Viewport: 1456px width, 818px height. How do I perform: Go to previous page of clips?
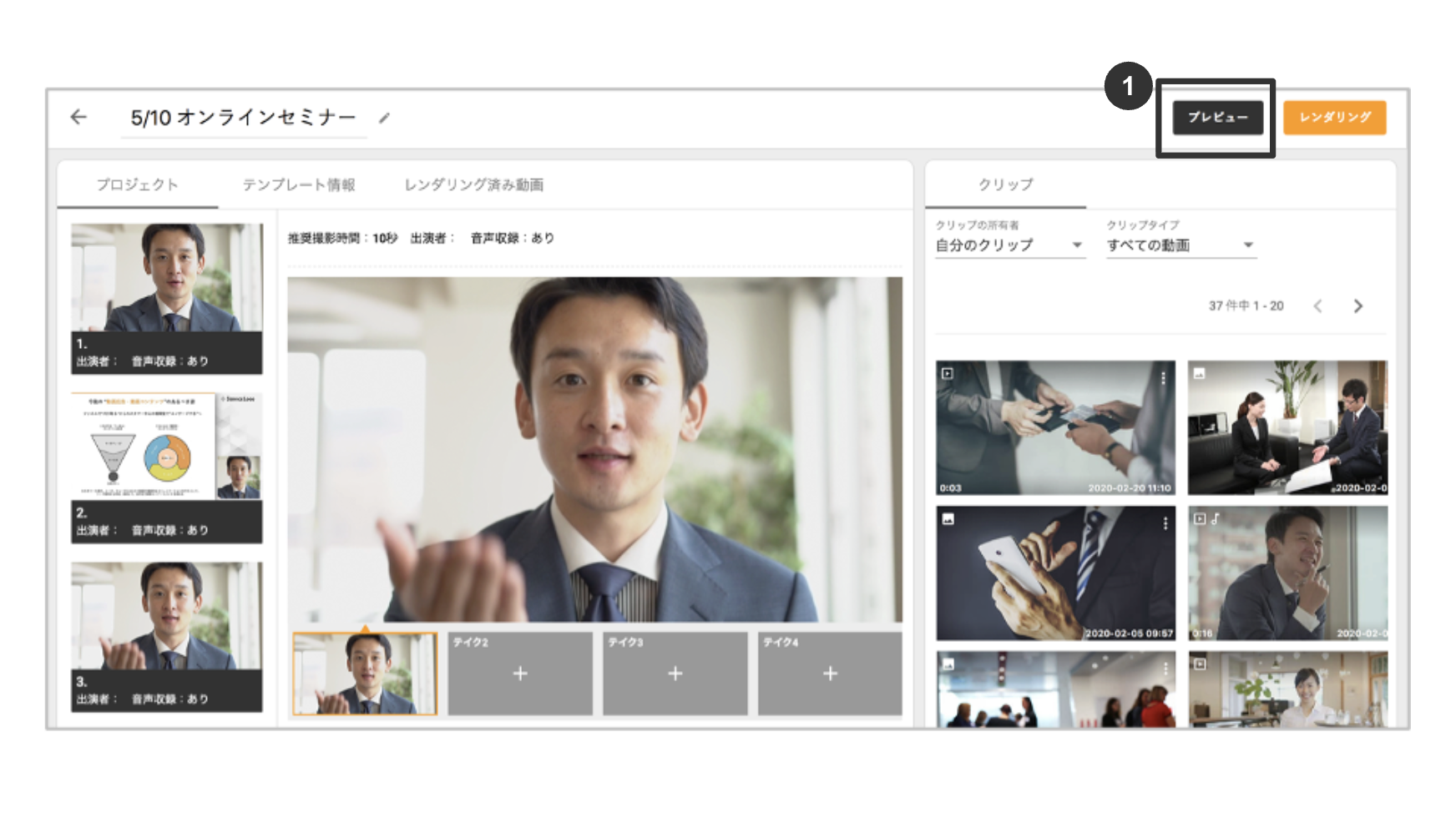pyautogui.click(x=1317, y=306)
